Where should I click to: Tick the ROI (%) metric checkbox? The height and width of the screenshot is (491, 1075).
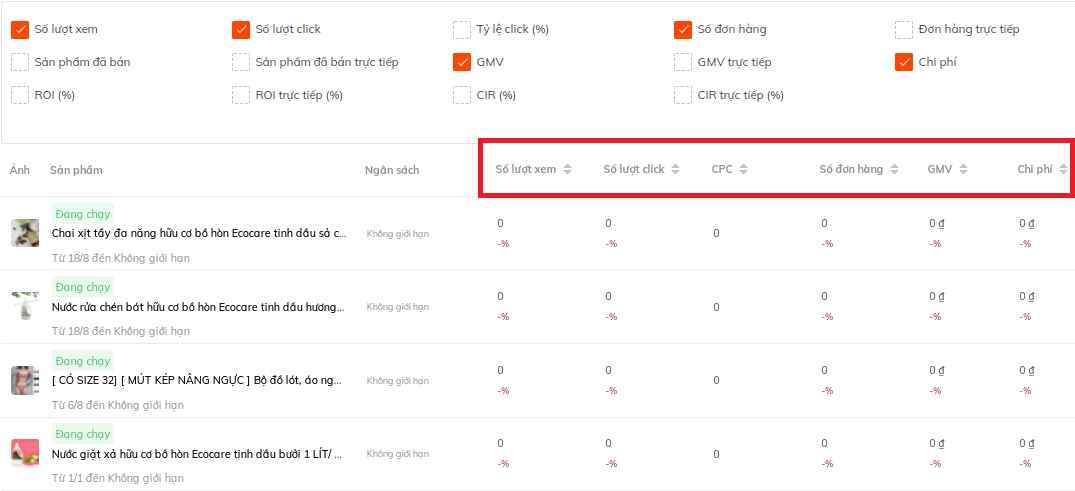(x=20, y=95)
